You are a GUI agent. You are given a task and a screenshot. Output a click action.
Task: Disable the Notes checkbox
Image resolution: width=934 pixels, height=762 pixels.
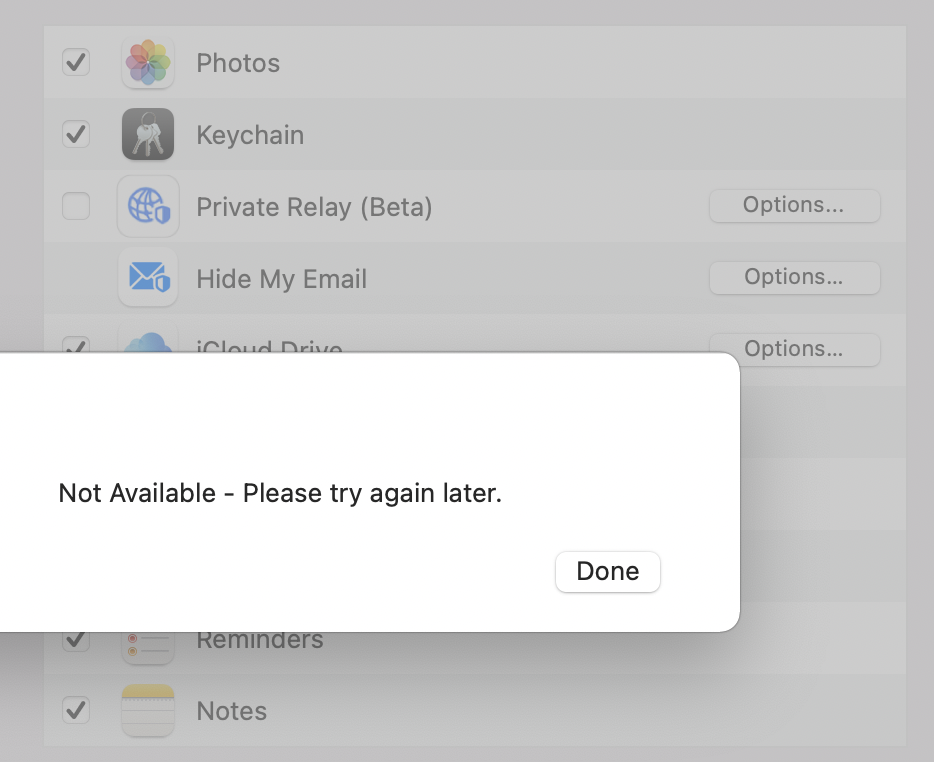[76, 710]
